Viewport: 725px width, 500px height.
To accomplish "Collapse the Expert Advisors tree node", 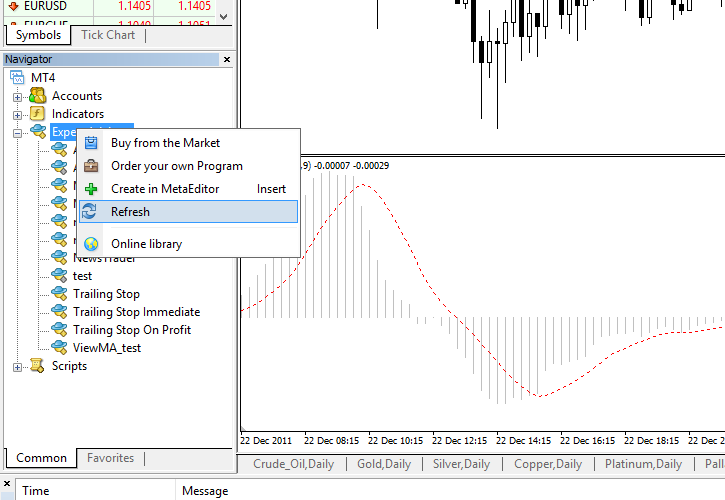I will pyautogui.click(x=17, y=133).
